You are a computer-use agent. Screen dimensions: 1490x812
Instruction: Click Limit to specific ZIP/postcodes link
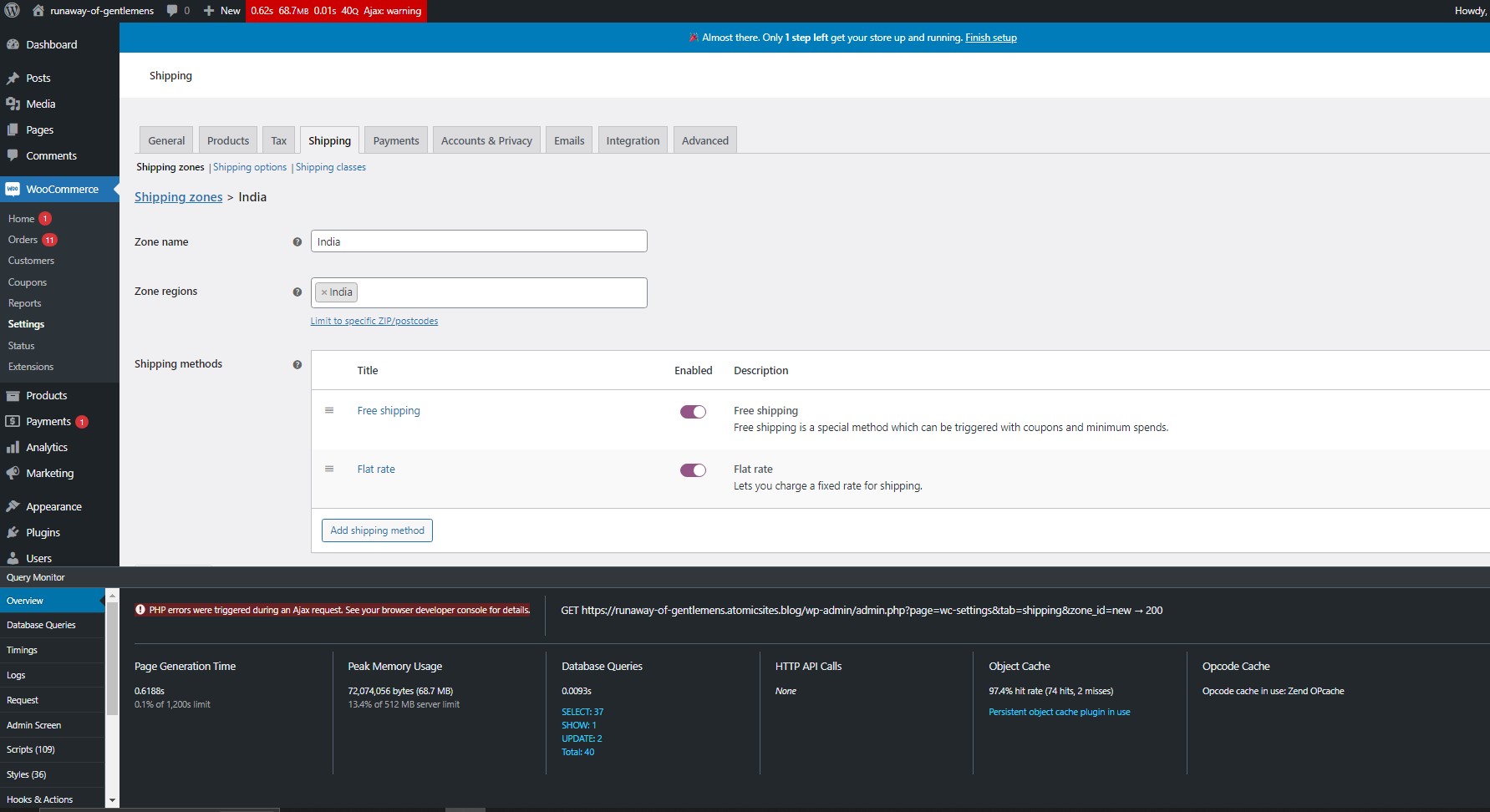(374, 321)
